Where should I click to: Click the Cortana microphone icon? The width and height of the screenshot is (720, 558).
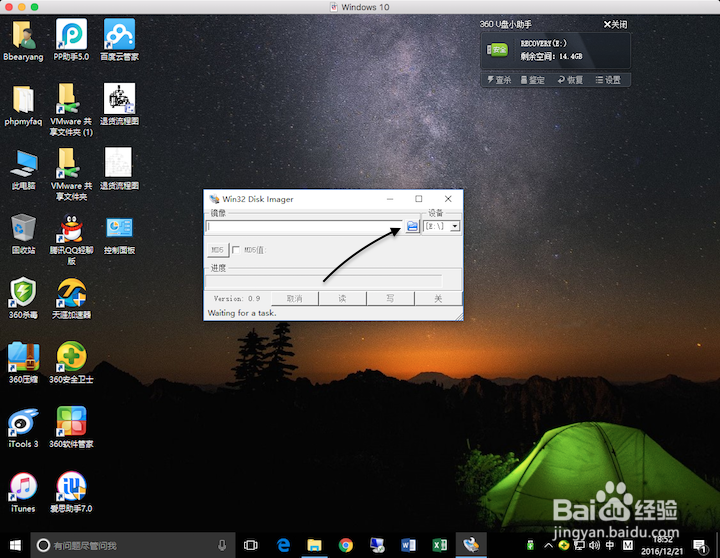tap(222, 545)
